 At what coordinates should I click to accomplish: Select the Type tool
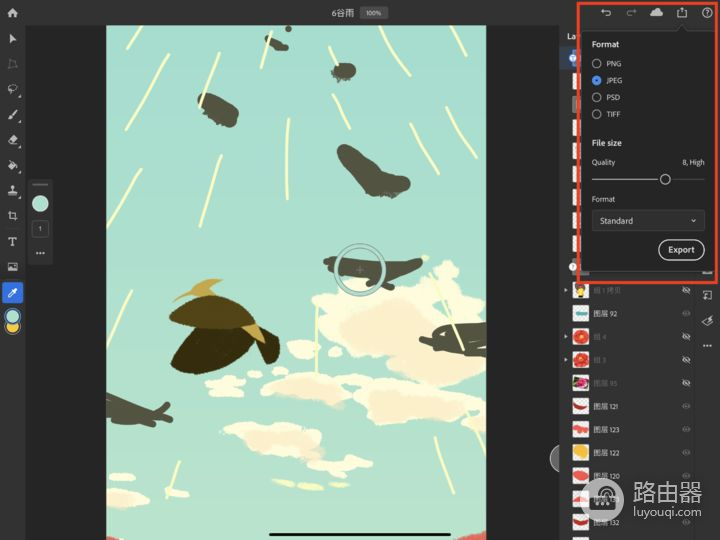point(13,242)
